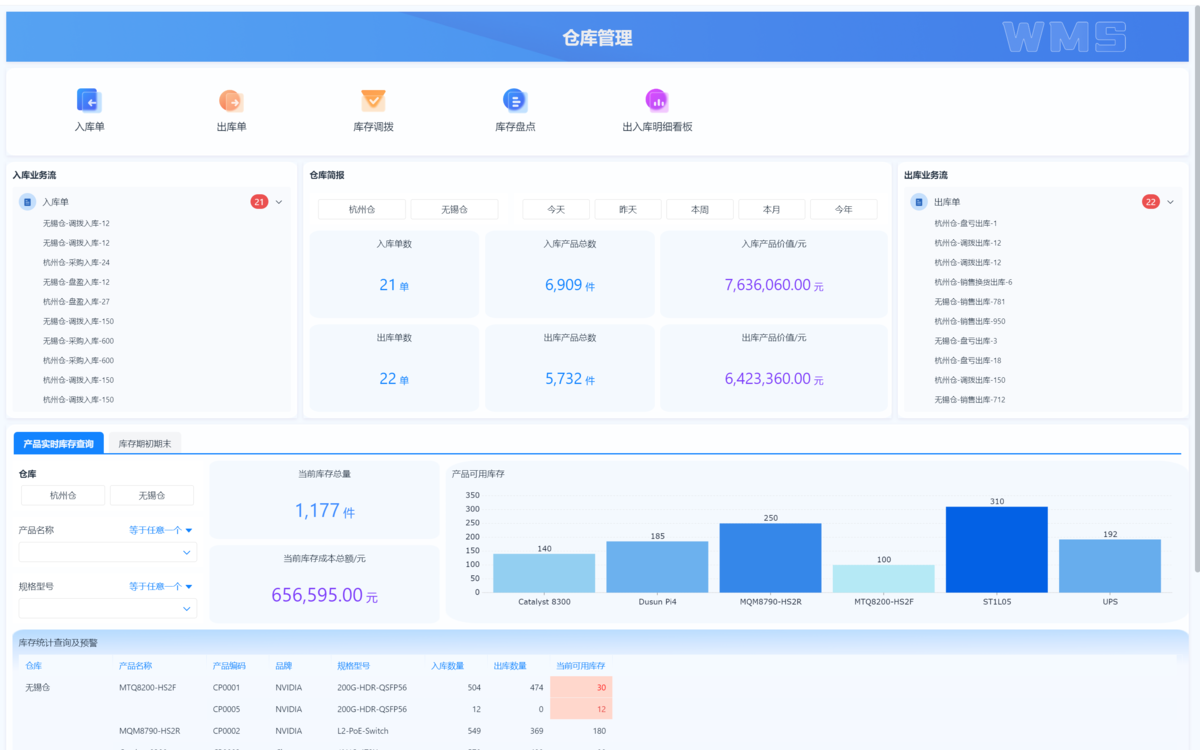Click the ST1L05 bar showing 310

click(x=997, y=550)
